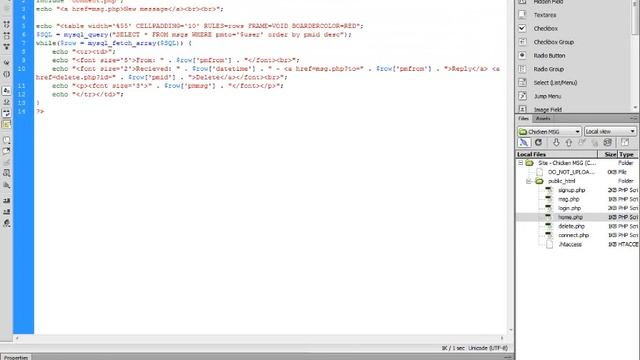Image resolution: width=640 pixels, height=360 pixels.
Task: Switch to the Files tab
Action: 523,118
